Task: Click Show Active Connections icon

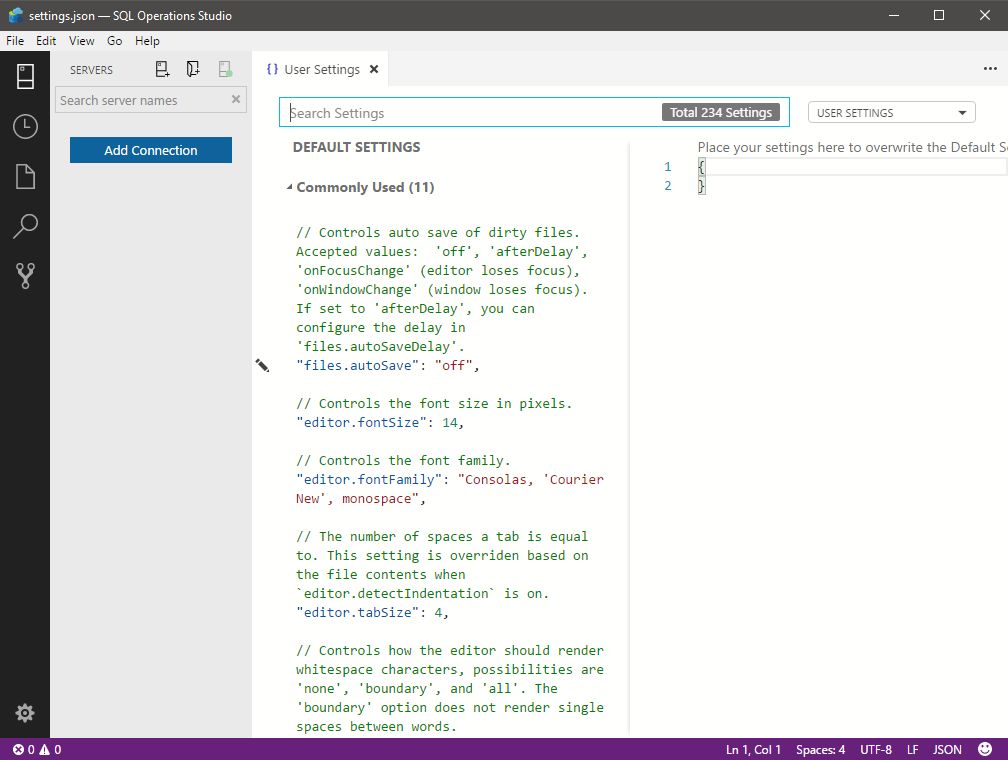Action: click(224, 69)
